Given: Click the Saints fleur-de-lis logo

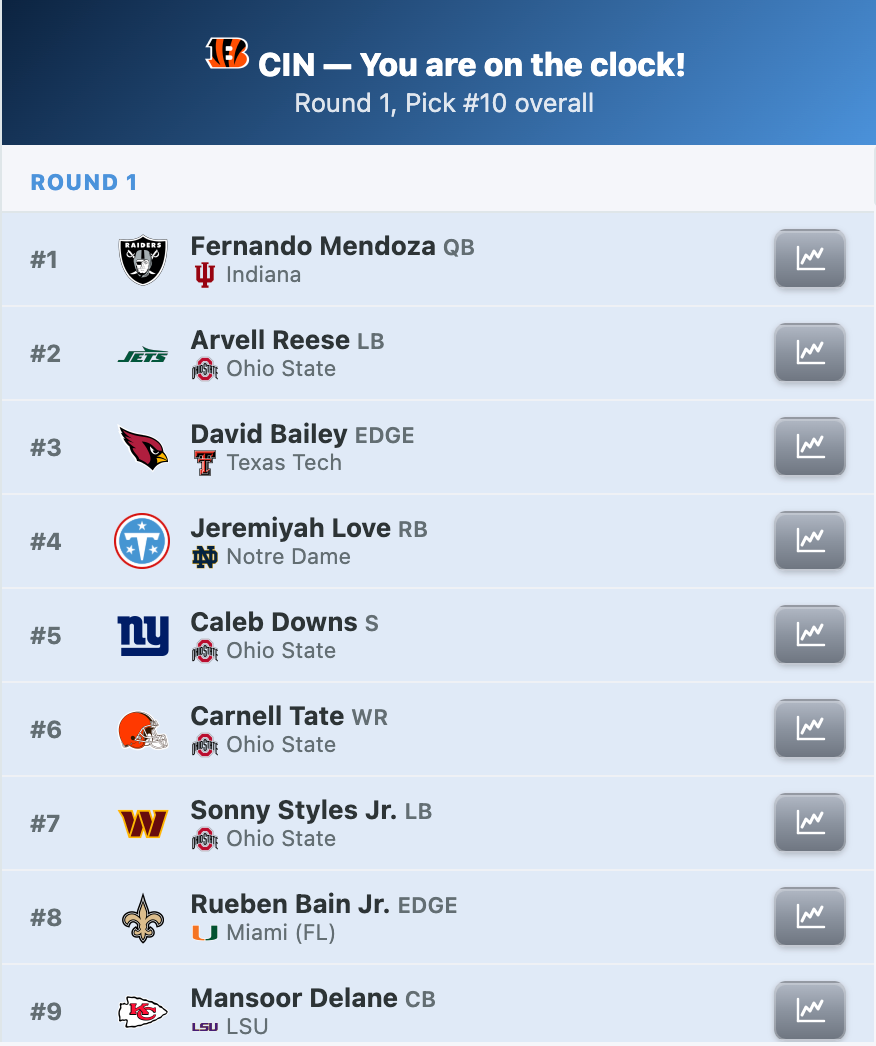Looking at the screenshot, I should 143,918.
